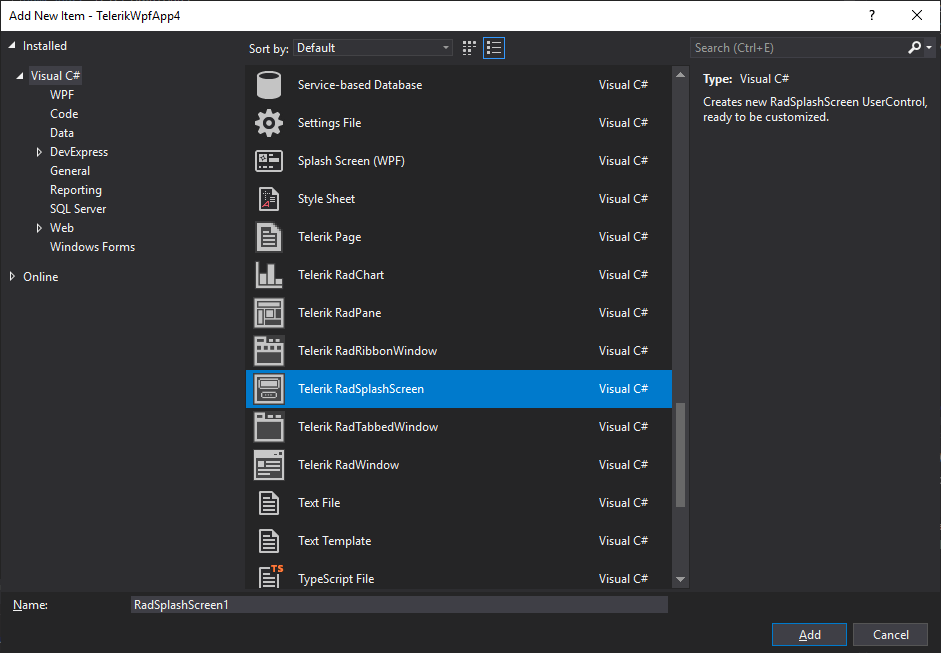Expand the Online section
Image resolution: width=941 pixels, height=653 pixels.
coord(11,276)
